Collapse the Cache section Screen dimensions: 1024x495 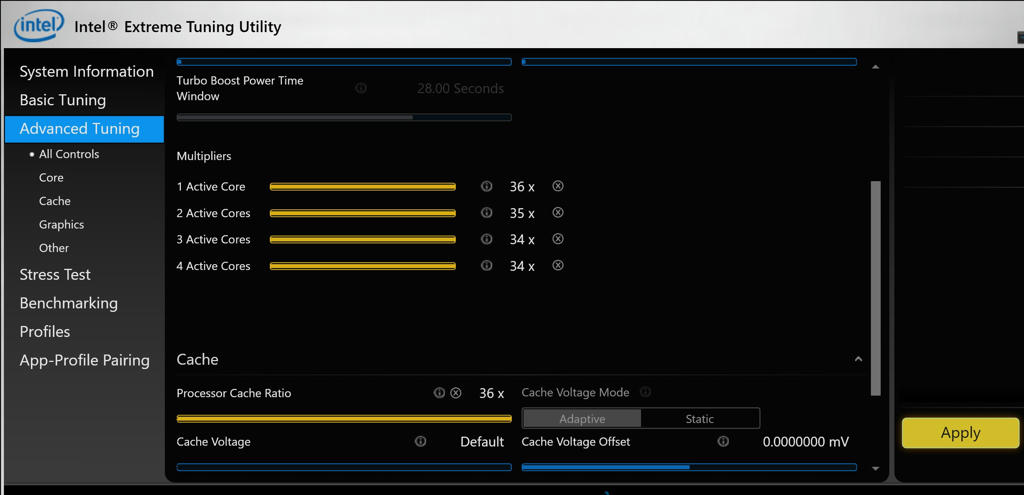858,359
